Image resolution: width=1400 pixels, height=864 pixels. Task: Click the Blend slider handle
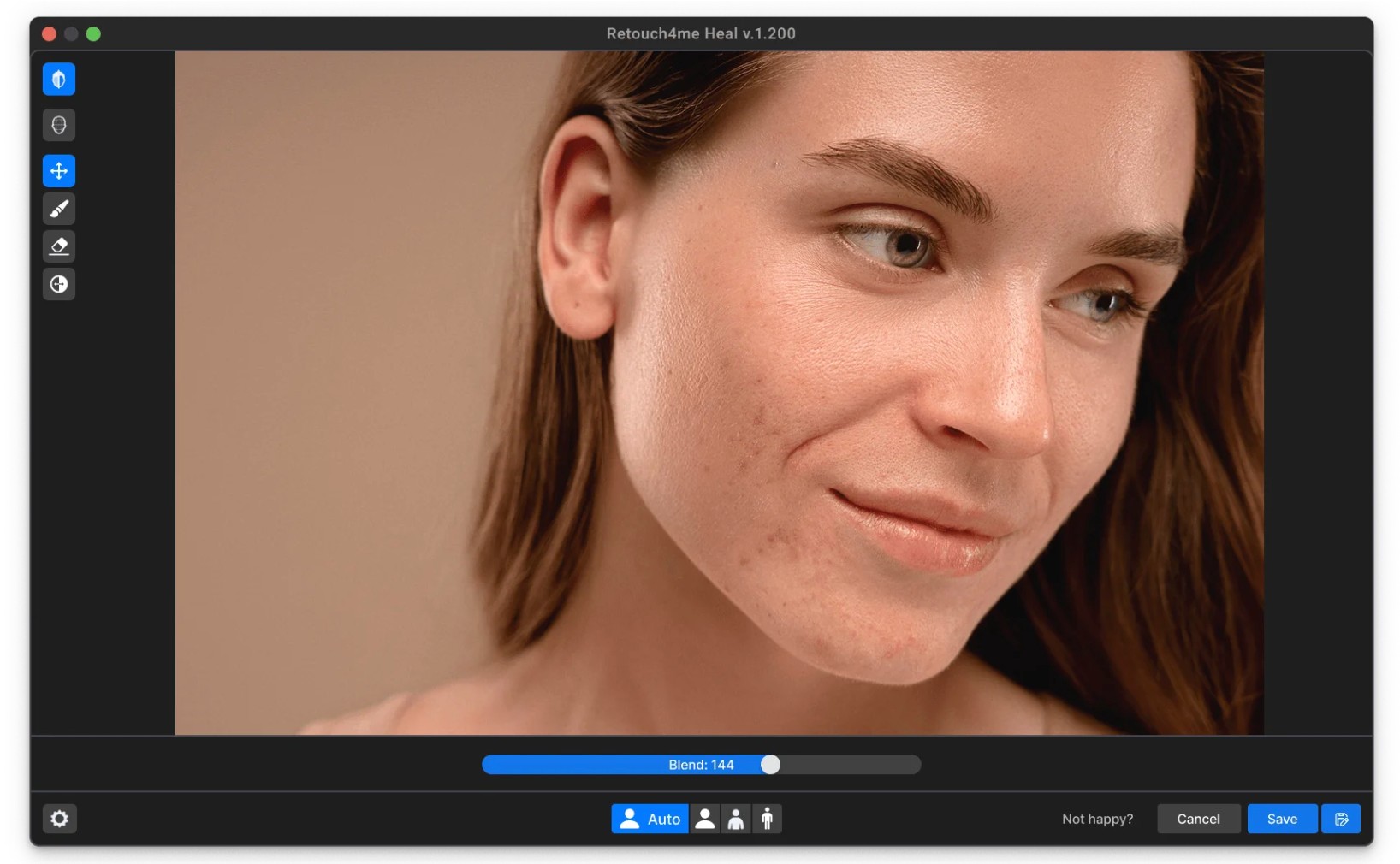(770, 765)
